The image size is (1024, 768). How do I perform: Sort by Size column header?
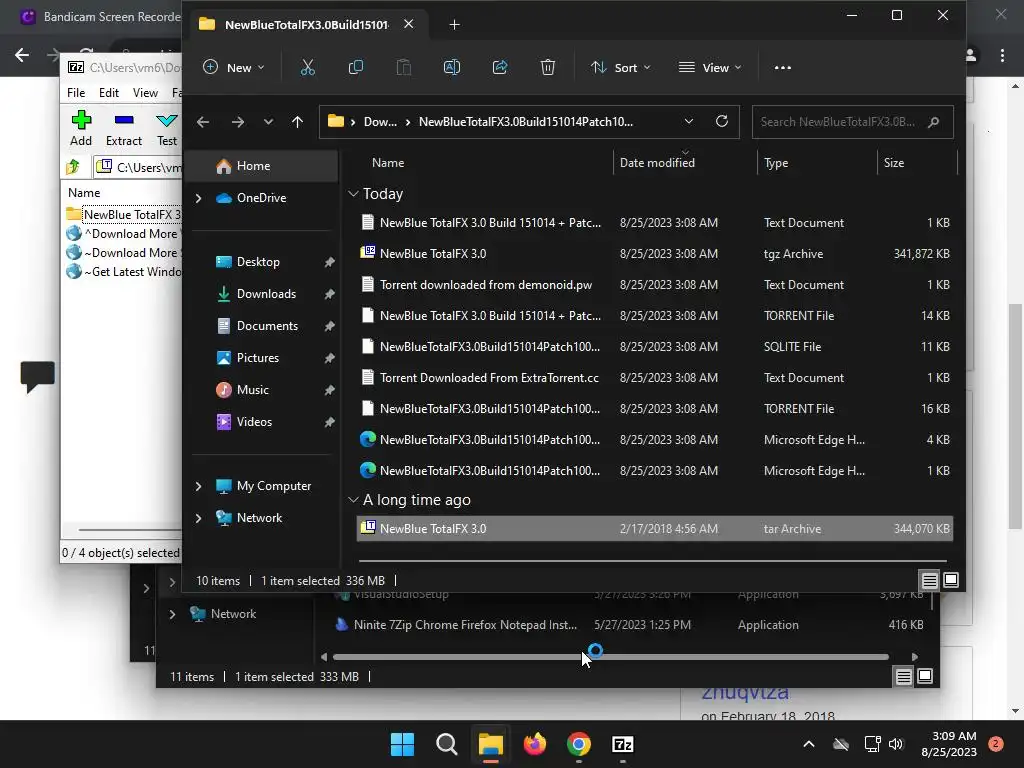tap(917, 163)
